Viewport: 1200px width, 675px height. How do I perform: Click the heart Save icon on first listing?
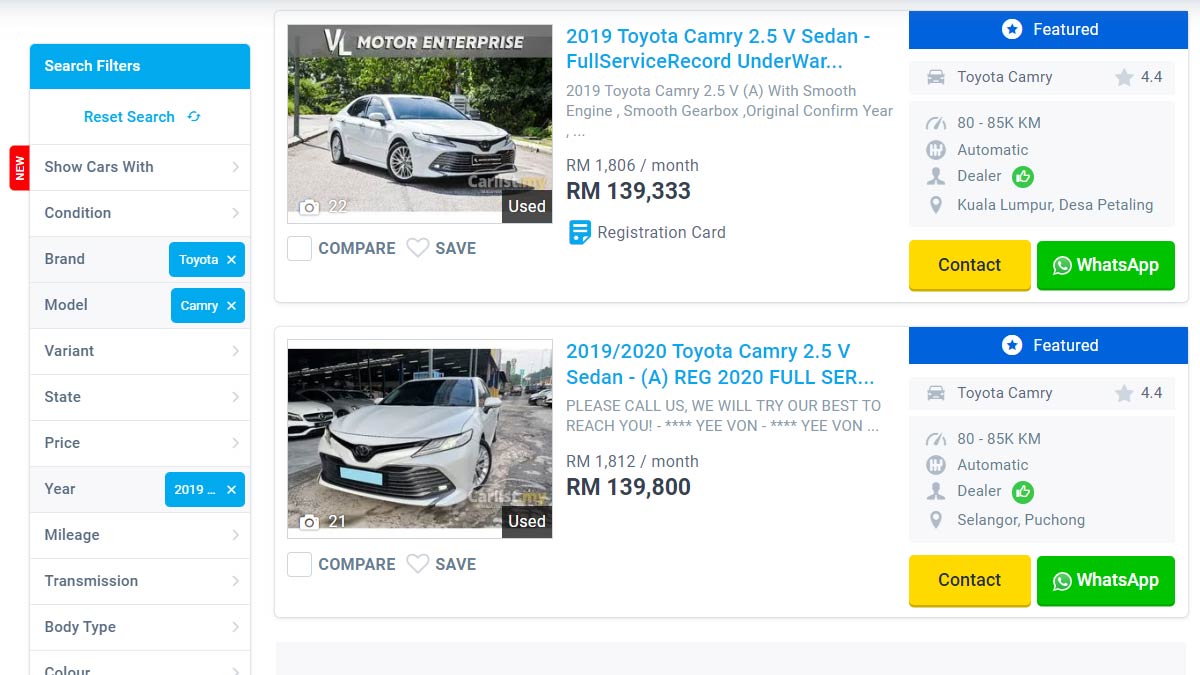(418, 248)
